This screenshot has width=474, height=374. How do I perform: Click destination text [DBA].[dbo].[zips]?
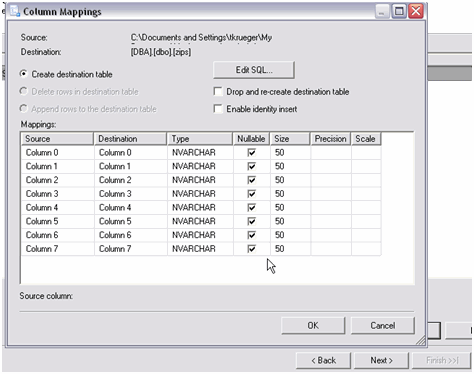[x=161, y=52]
